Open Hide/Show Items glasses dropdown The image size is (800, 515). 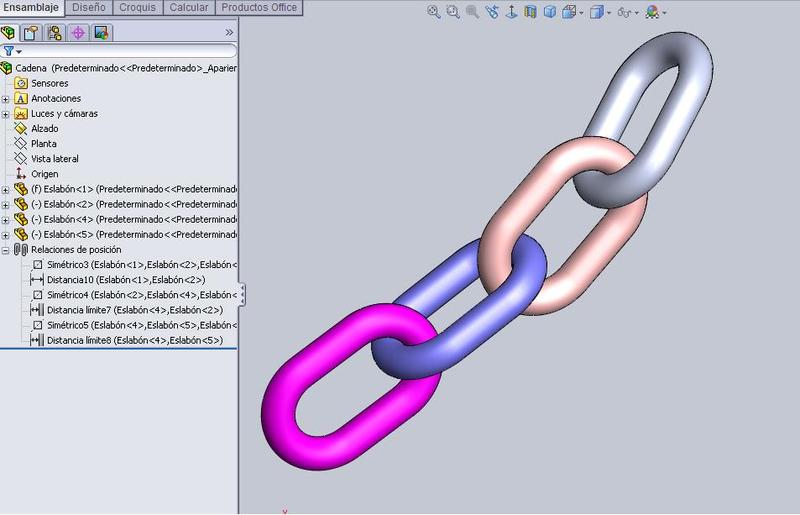[x=627, y=12]
